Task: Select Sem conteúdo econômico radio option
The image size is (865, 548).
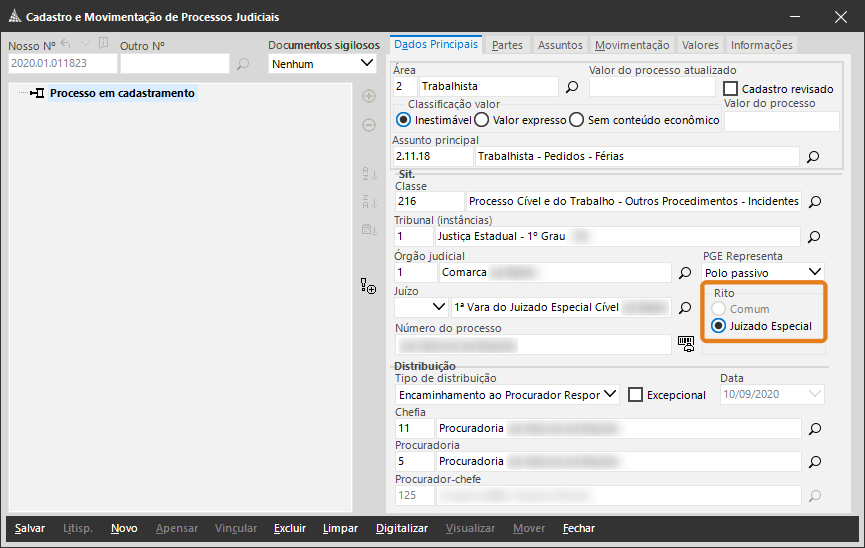Action: [575, 120]
